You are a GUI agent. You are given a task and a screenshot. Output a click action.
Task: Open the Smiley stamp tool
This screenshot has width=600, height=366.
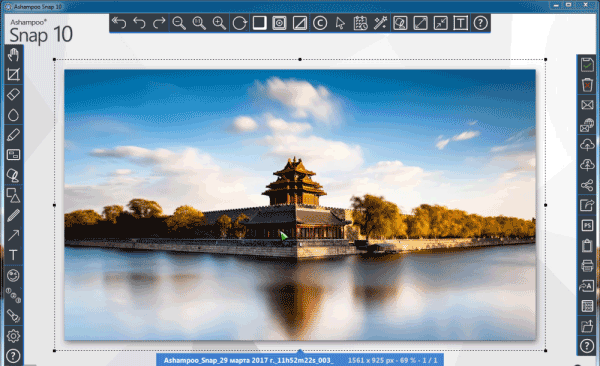tap(13, 276)
